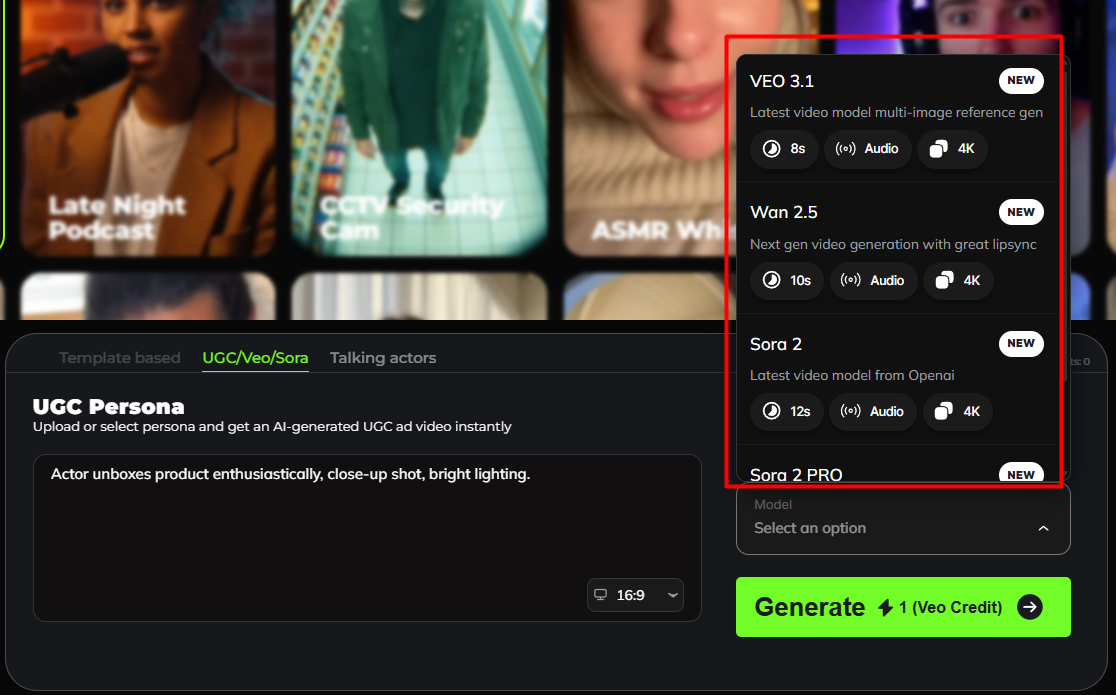The height and width of the screenshot is (695, 1116).
Task: Collapse the Model select dropdown
Action: click(903, 519)
